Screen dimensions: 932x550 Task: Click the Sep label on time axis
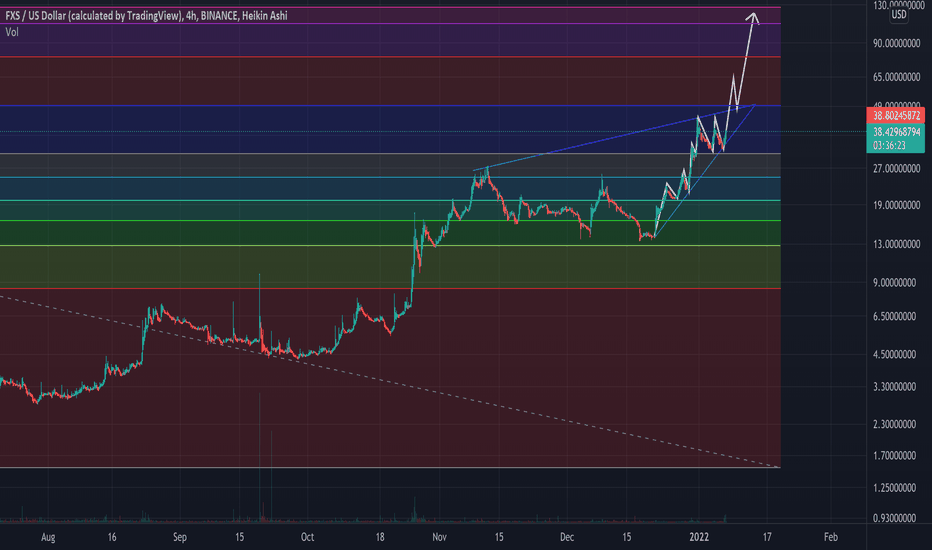180,538
